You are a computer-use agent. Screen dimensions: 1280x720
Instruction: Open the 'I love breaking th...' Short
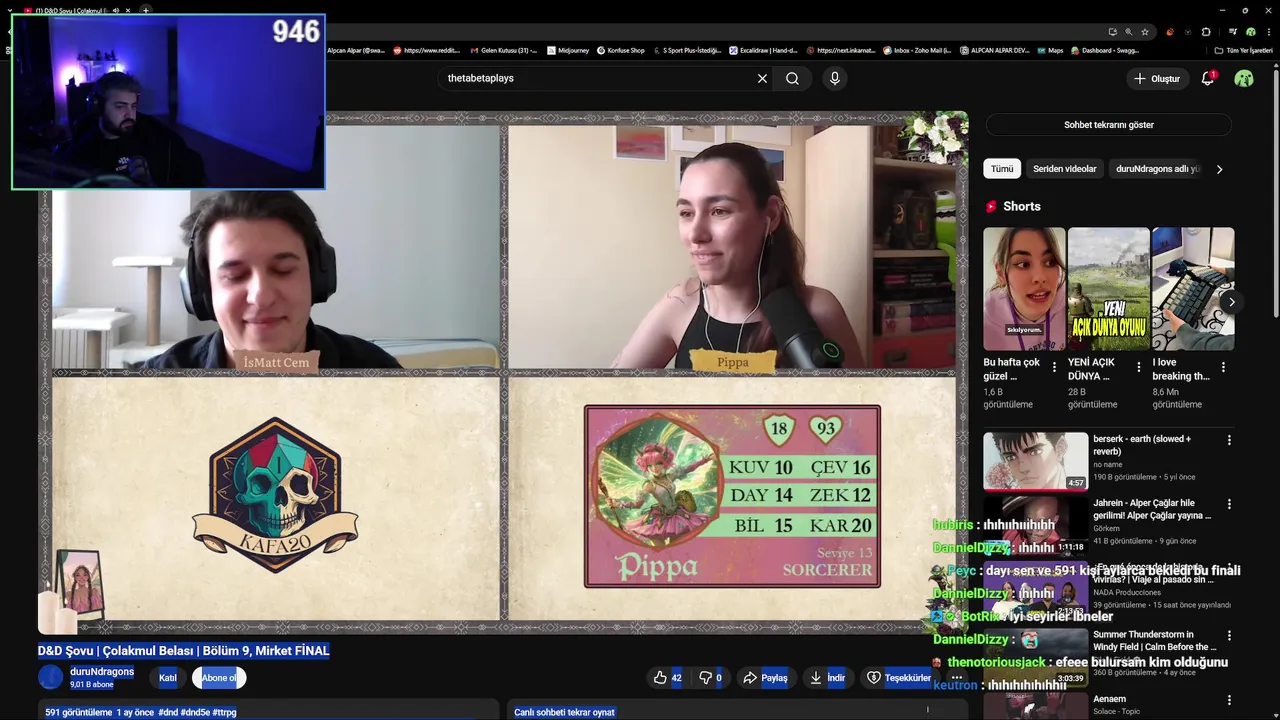pyautogui.click(x=1193, y=289)
